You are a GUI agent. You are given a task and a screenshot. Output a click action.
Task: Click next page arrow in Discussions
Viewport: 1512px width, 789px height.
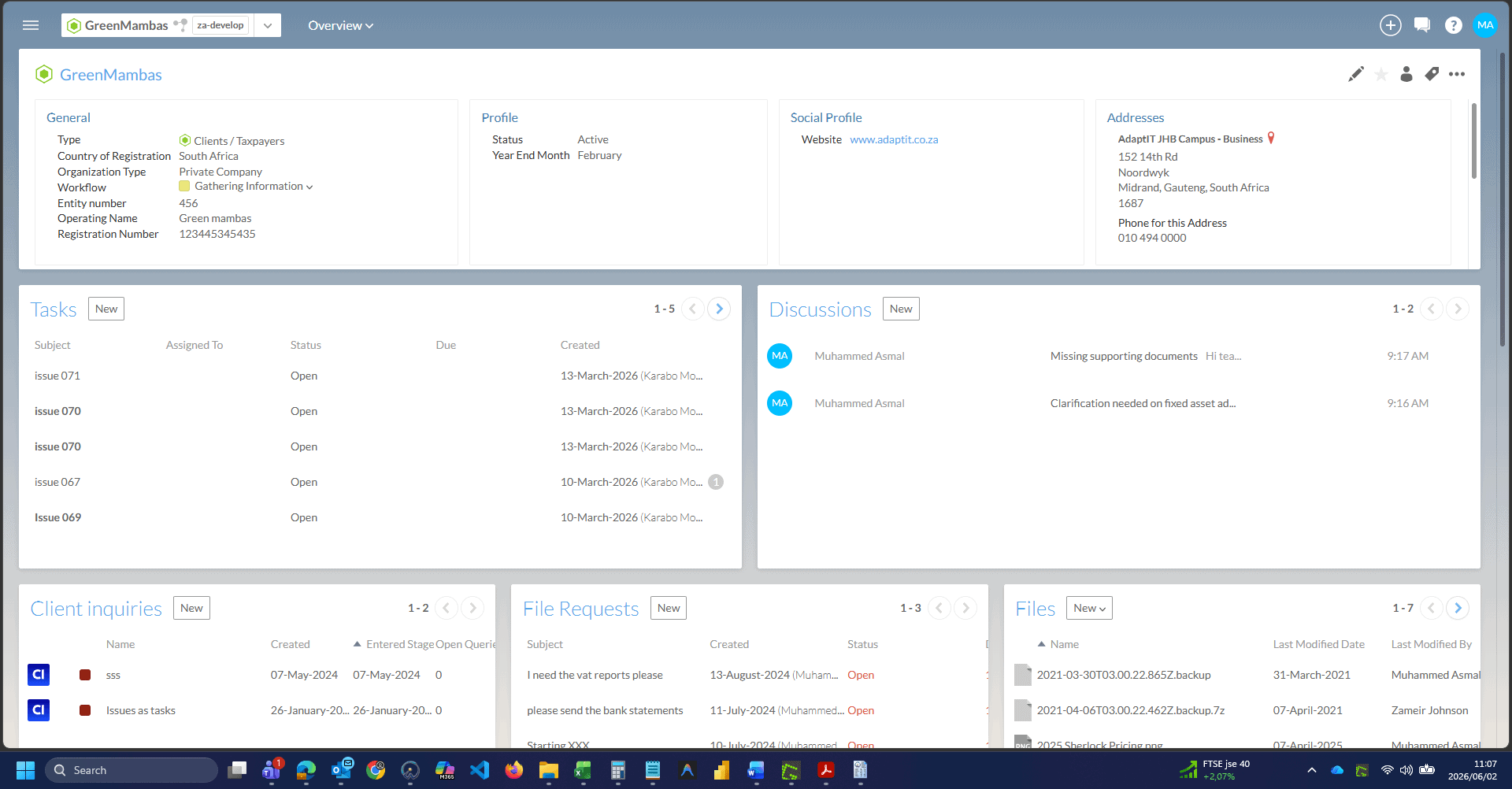pos(1458,309)
